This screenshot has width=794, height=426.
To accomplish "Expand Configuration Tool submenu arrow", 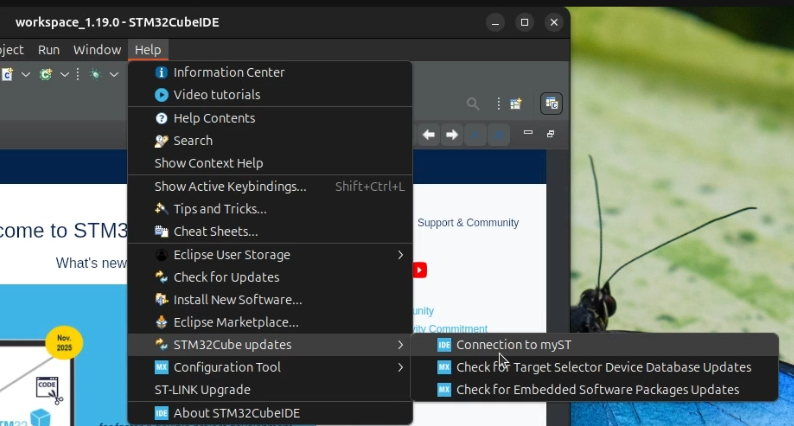I will click(x=400, y=367).
